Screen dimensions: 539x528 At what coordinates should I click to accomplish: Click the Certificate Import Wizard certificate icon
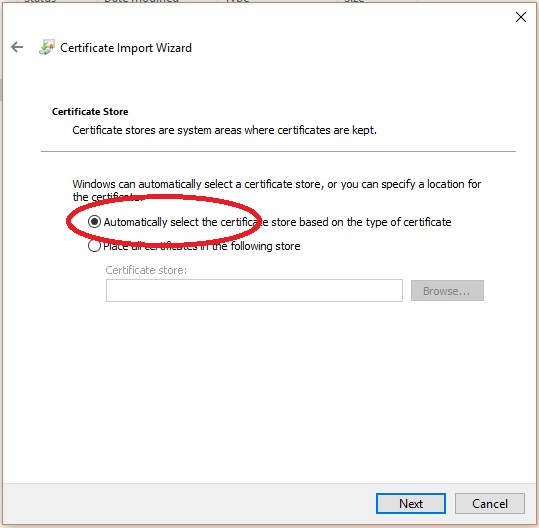click(46, 47)
